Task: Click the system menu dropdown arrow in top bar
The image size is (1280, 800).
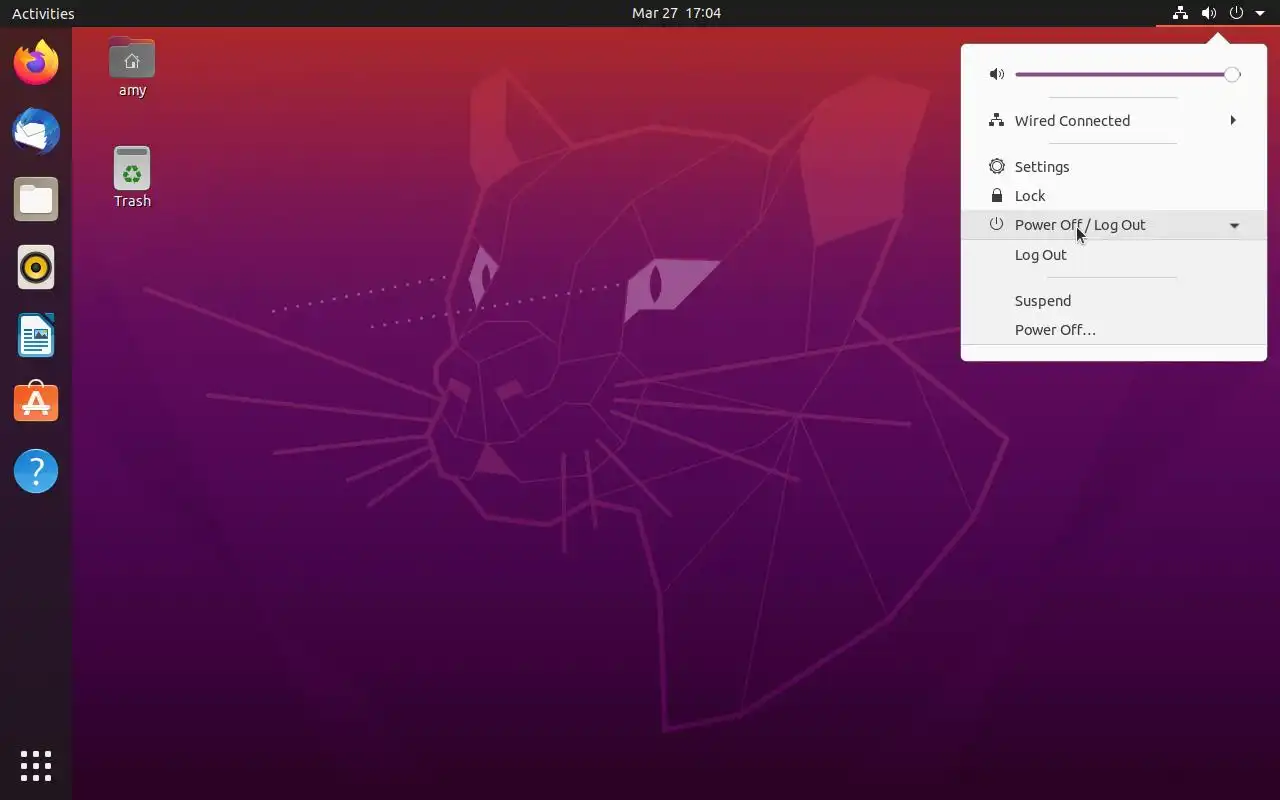Action: [x=1260, y=14]
